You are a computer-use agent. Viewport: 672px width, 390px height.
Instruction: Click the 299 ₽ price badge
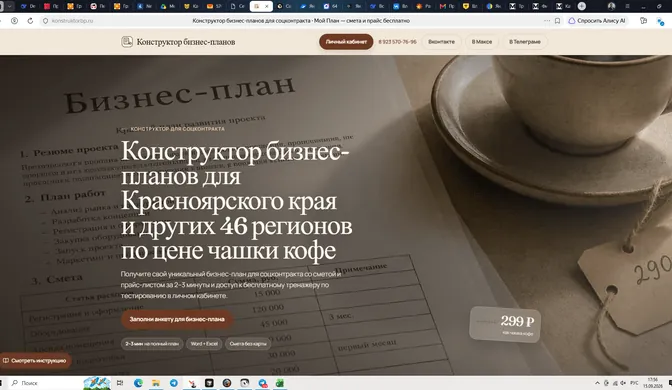pyautogui.click(x=505, y=324)
